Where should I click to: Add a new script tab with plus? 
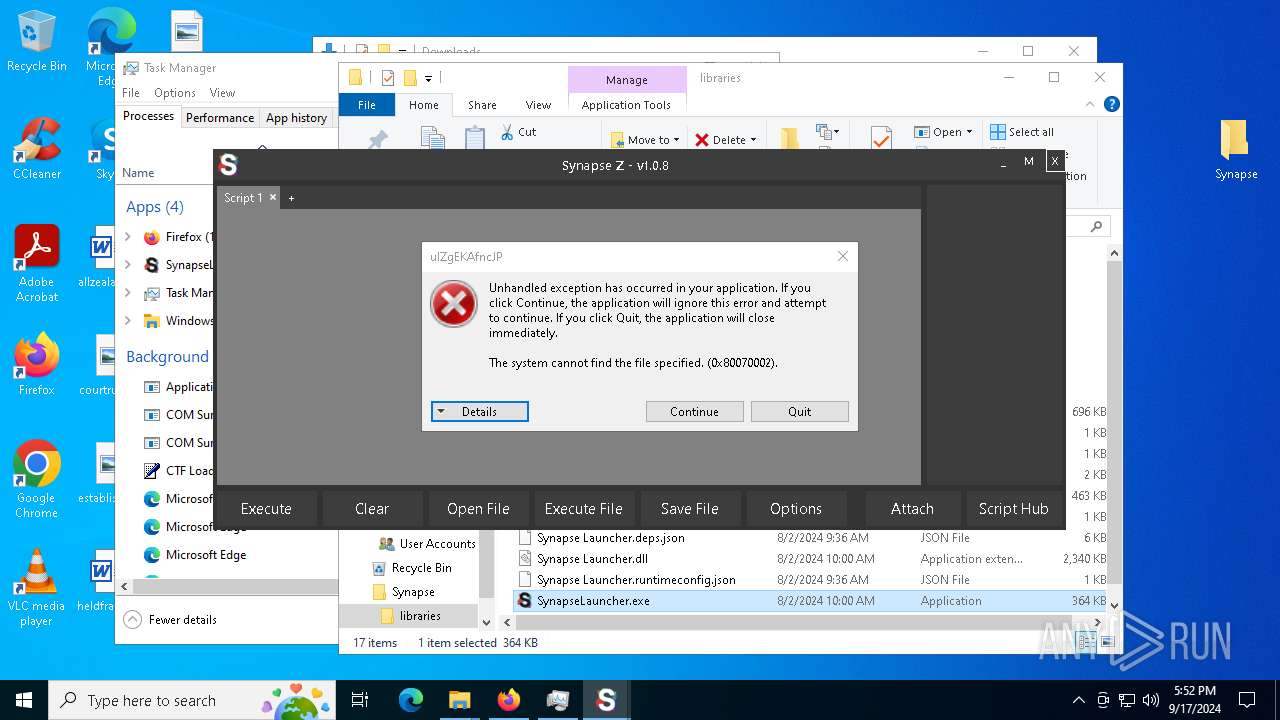292,199
